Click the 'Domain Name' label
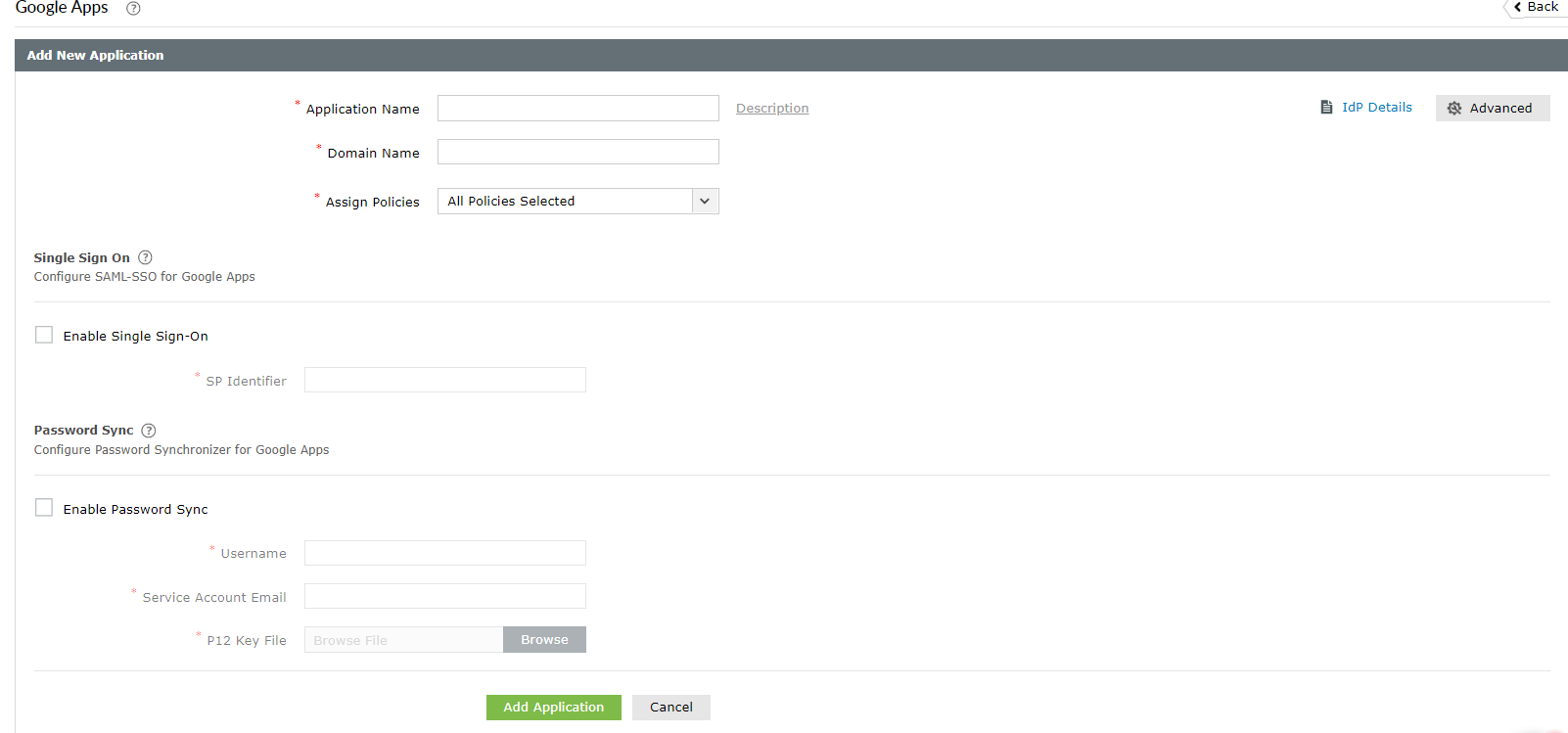1568x733 pixels. (x=374, y=154)
